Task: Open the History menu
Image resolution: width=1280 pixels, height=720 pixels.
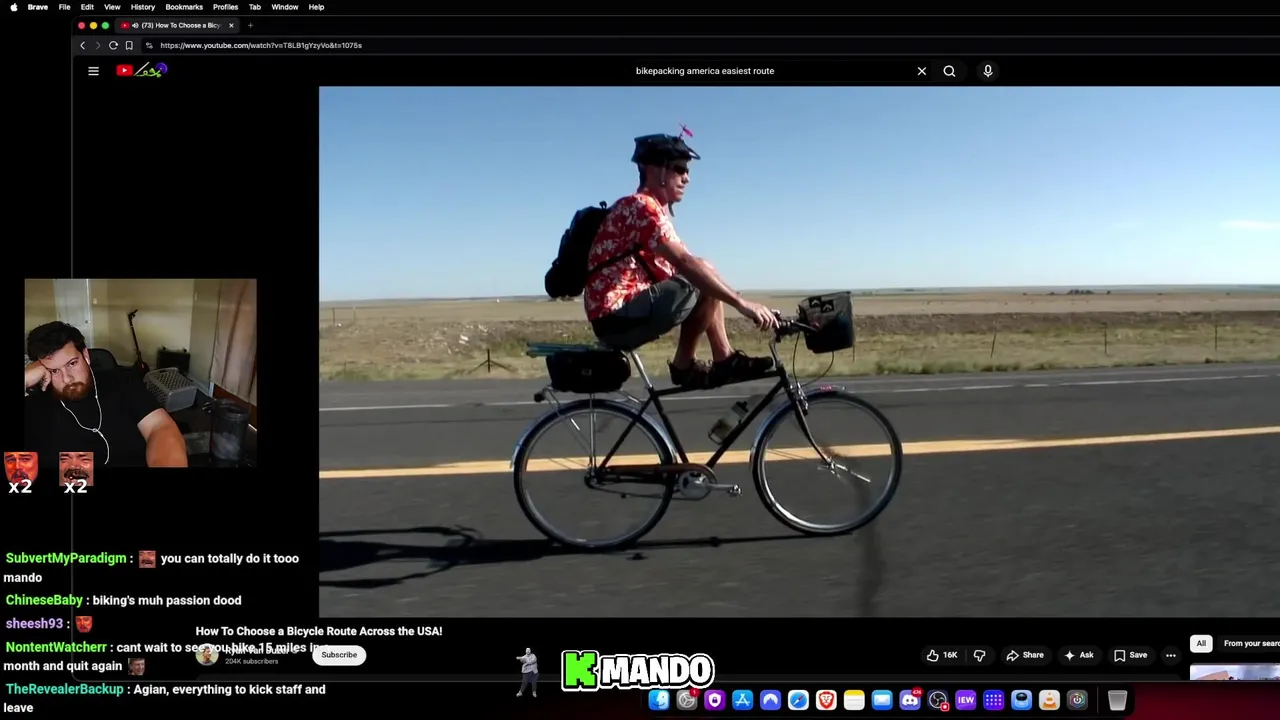Action: 143,7
